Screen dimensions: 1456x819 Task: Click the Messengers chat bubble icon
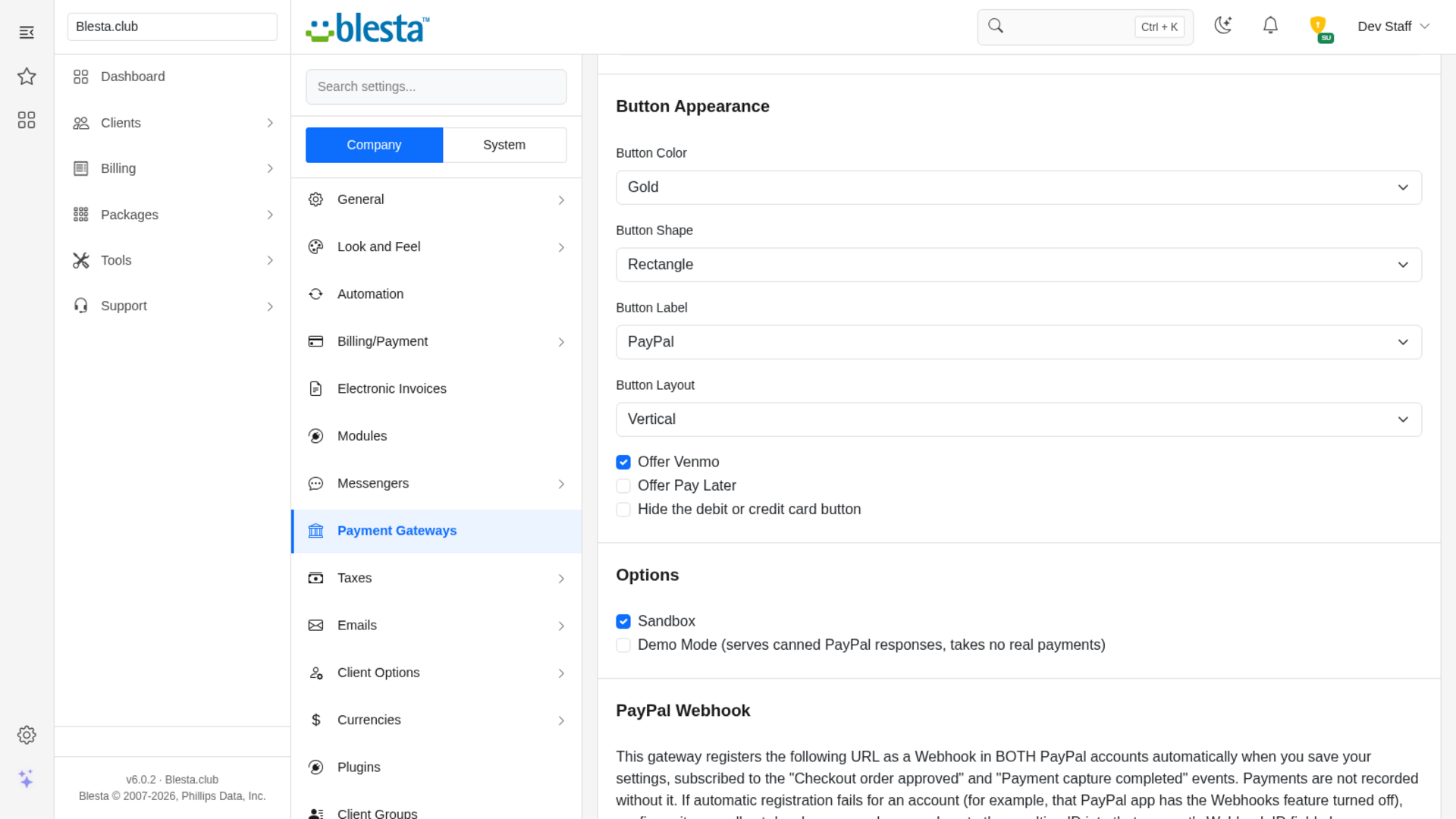coord(316,484)
